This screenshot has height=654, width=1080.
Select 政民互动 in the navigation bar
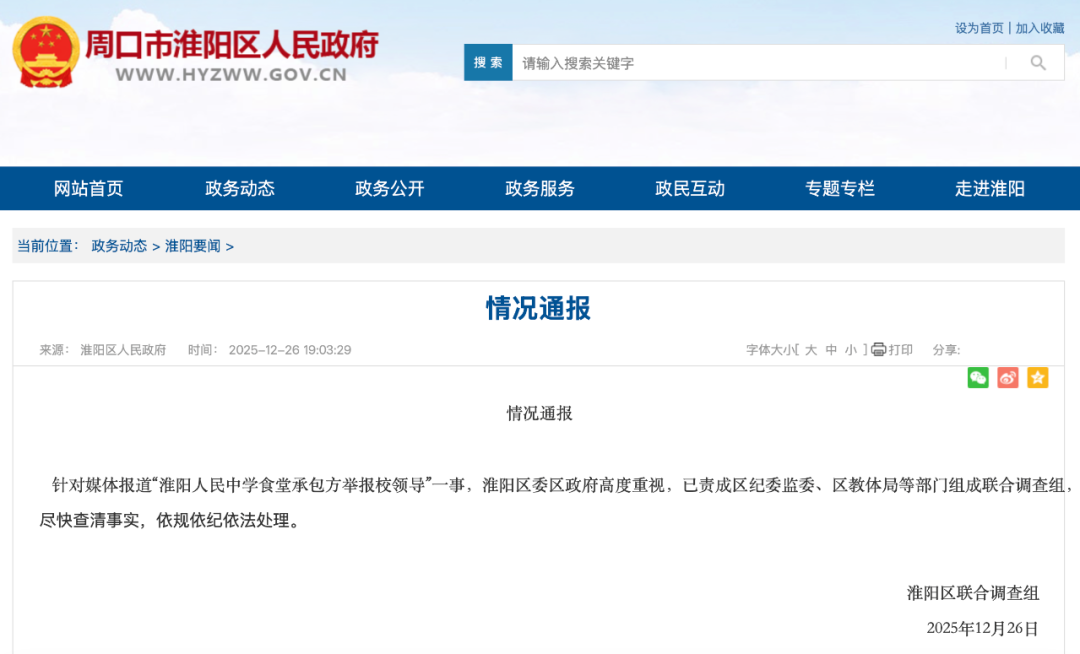click(x=689, y=189)
